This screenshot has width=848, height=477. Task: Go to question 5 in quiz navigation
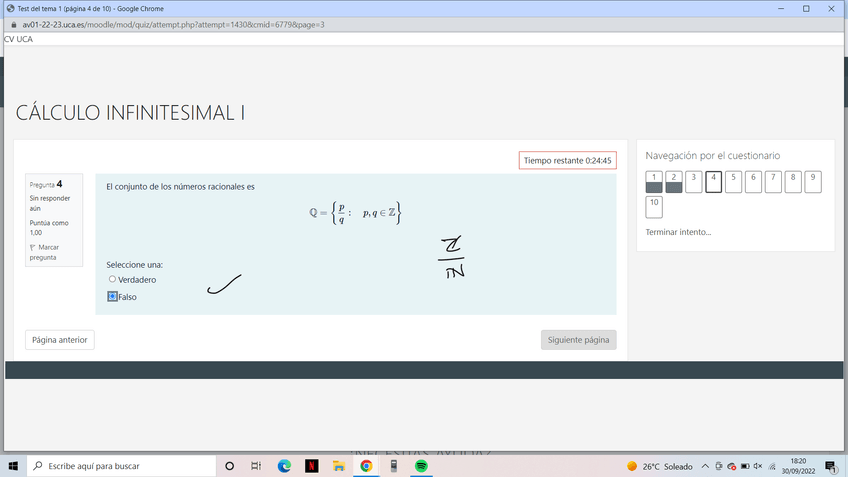(733, 182)
